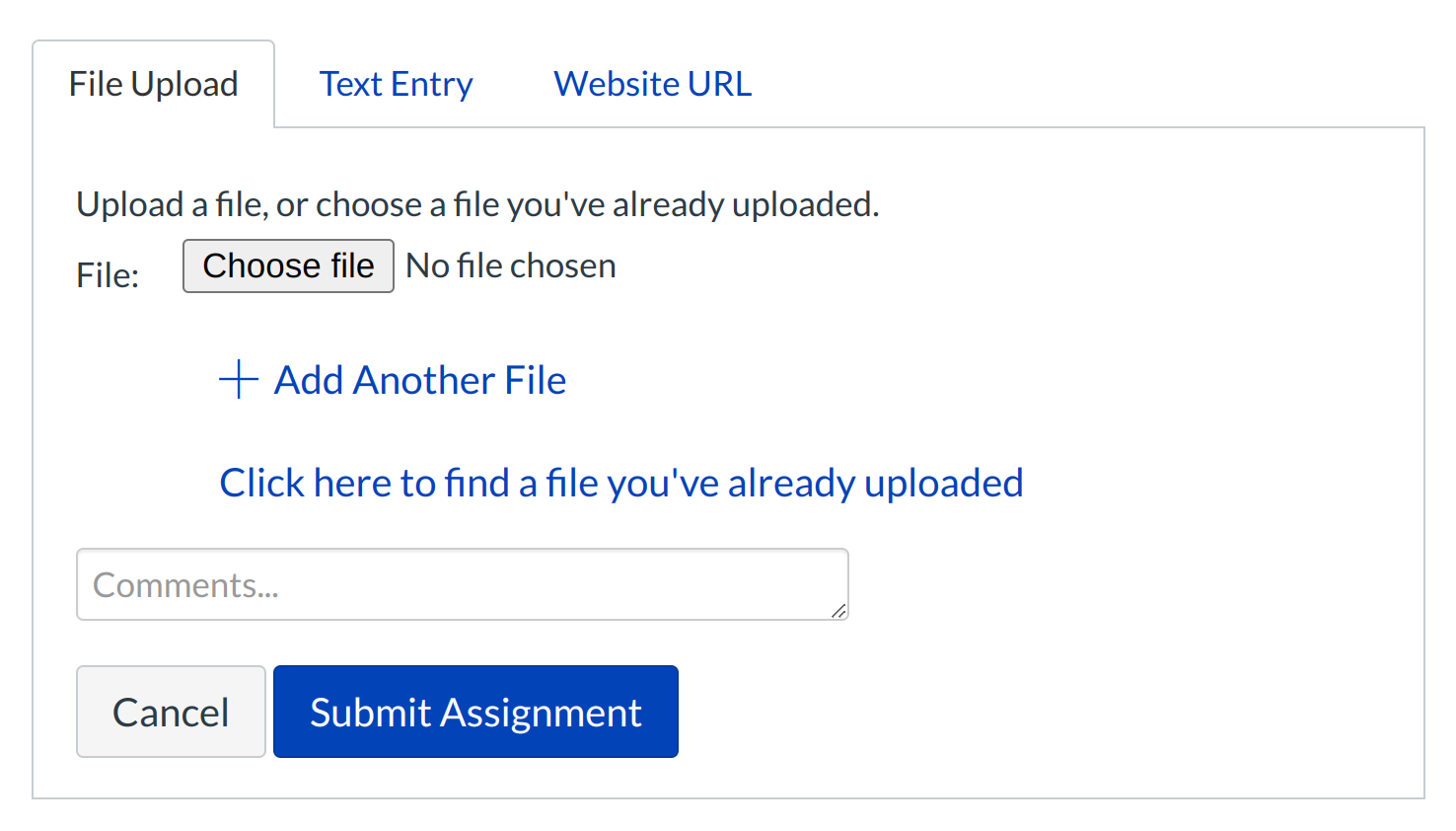Click the "No file chosen" text
This screenshot has height=831, width=1456.
(511, 266)
